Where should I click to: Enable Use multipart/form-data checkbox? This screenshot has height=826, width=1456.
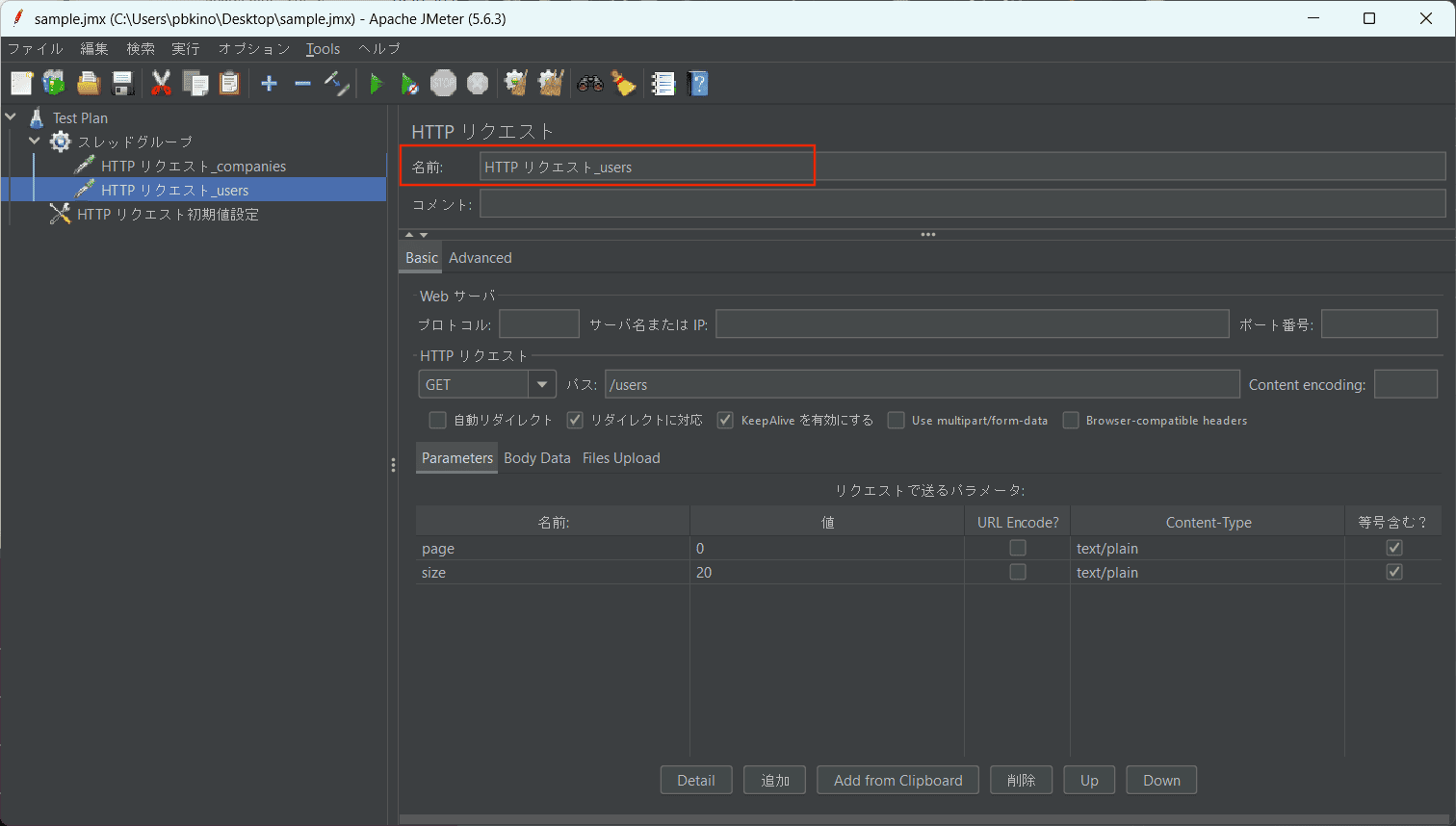tap(897, 420)
